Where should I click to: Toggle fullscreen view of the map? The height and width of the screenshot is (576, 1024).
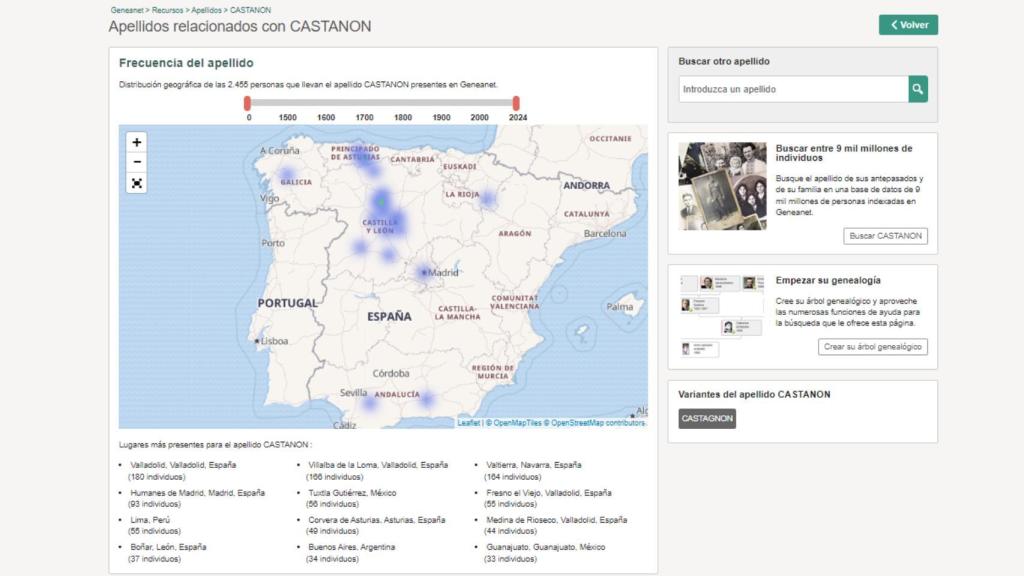(136, 182)
